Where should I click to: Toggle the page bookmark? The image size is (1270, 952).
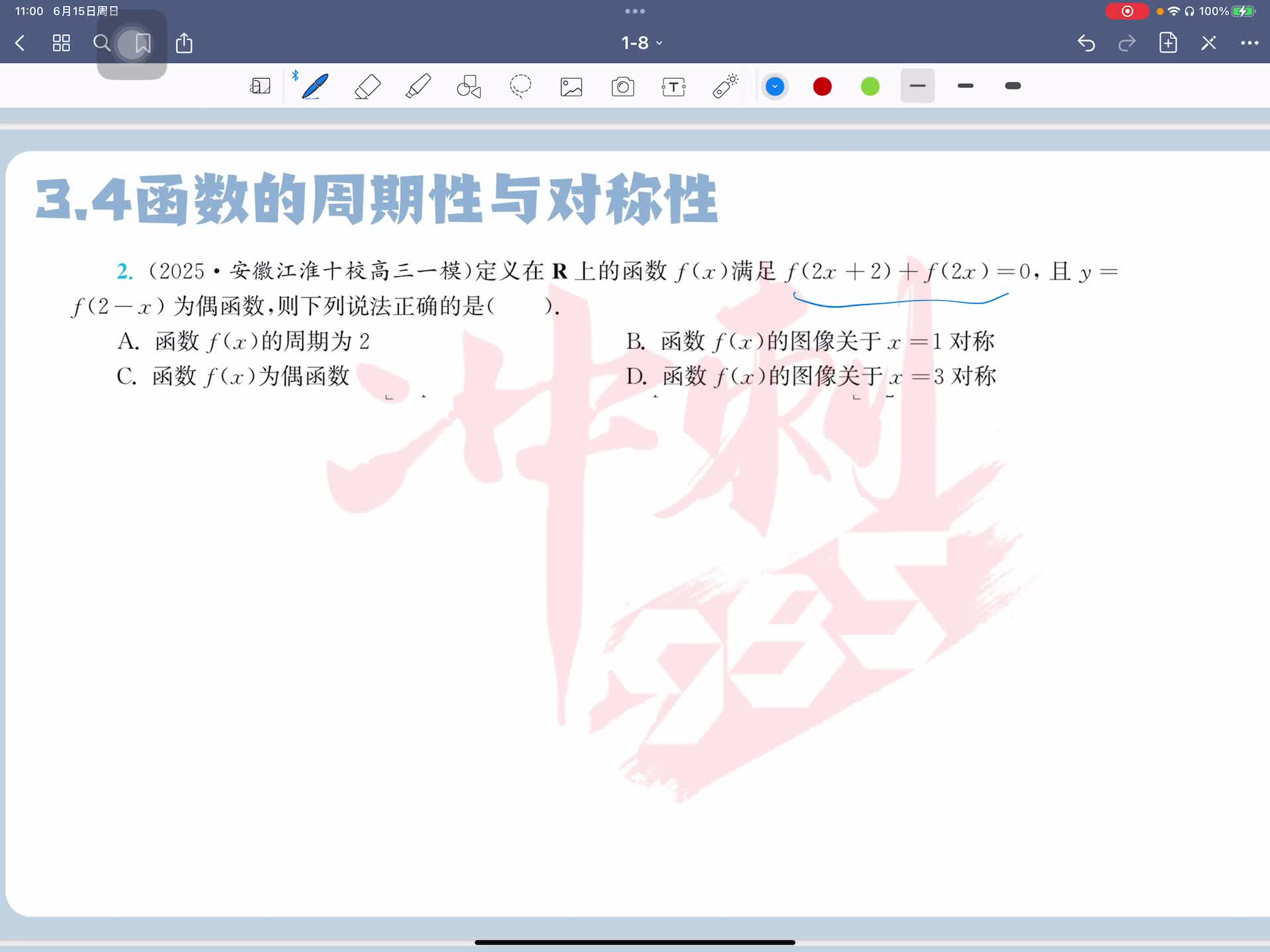point(142,44)
